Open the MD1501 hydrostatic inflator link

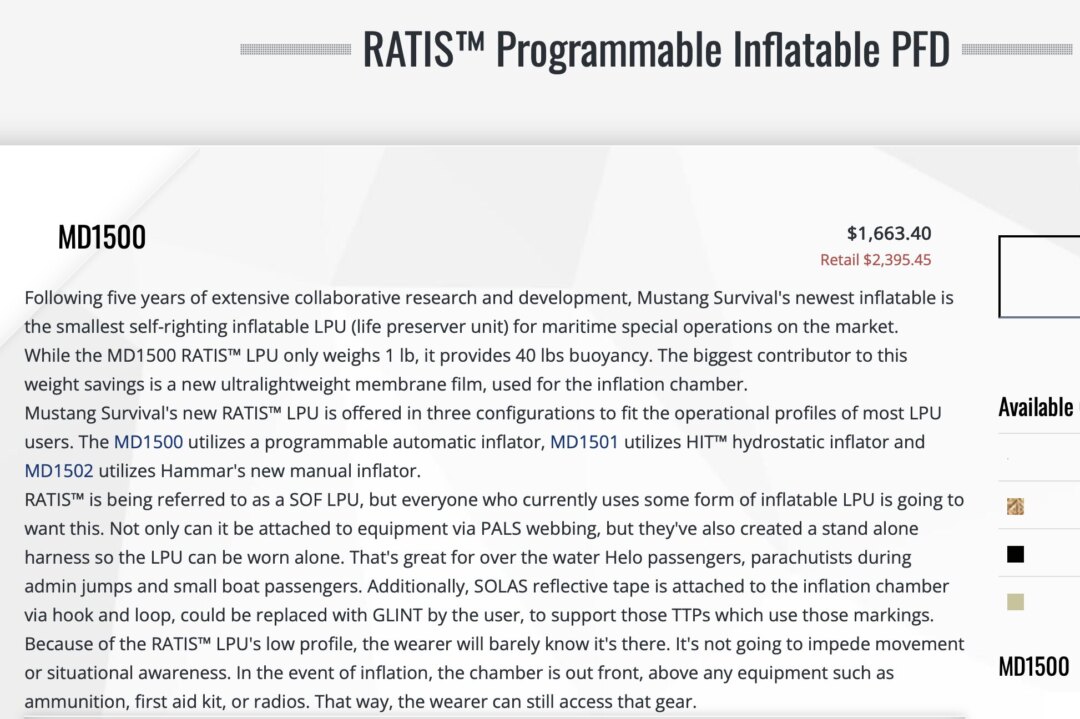584,442
